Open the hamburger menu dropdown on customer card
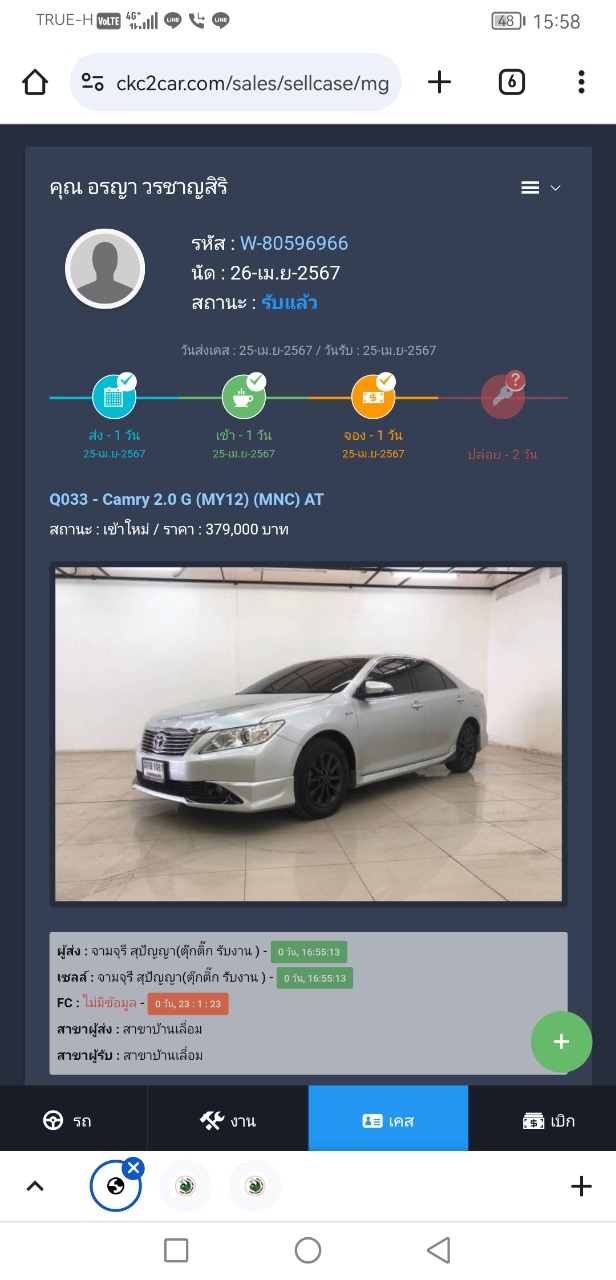 [541, 188]
